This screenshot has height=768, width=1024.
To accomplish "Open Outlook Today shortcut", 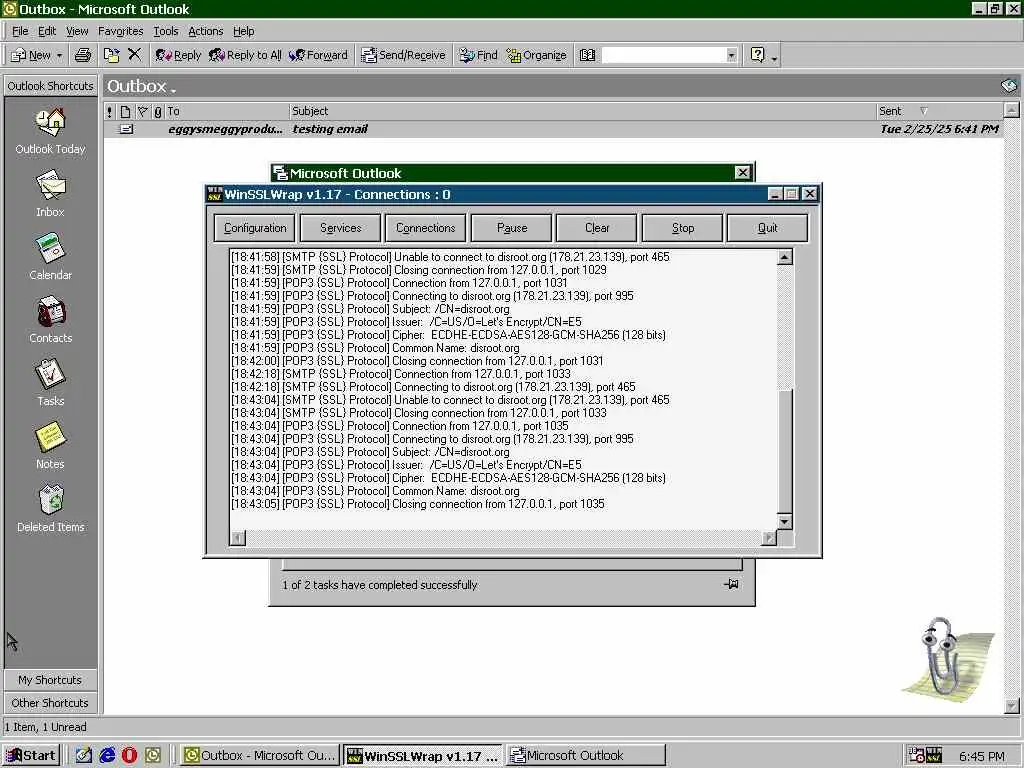I will coord(50,132).
